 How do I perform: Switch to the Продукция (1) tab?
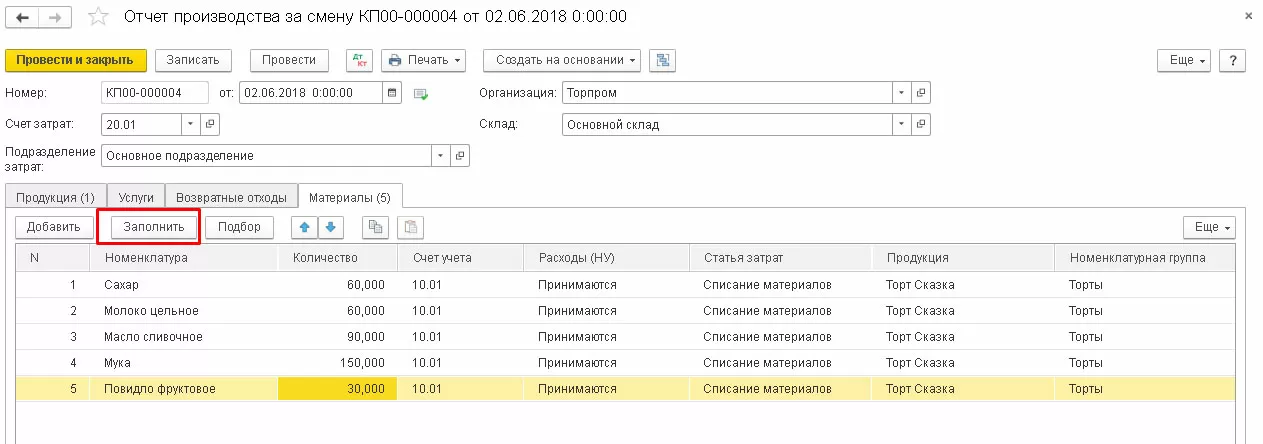pos(55,197)
